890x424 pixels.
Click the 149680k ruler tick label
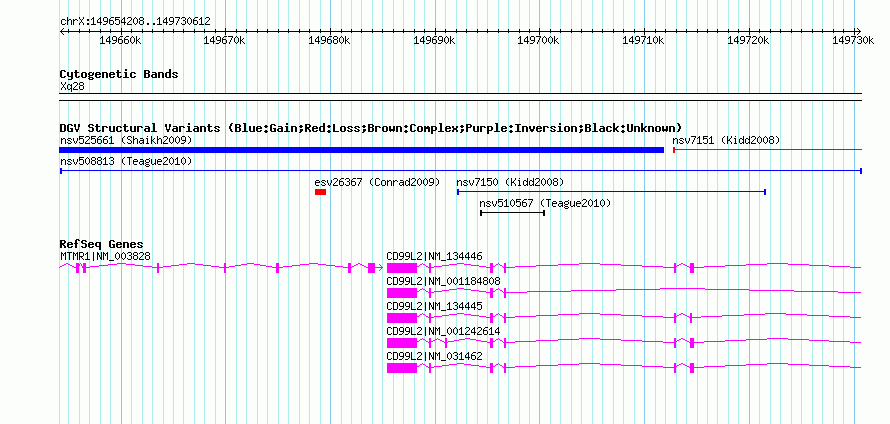coord(330,40)
